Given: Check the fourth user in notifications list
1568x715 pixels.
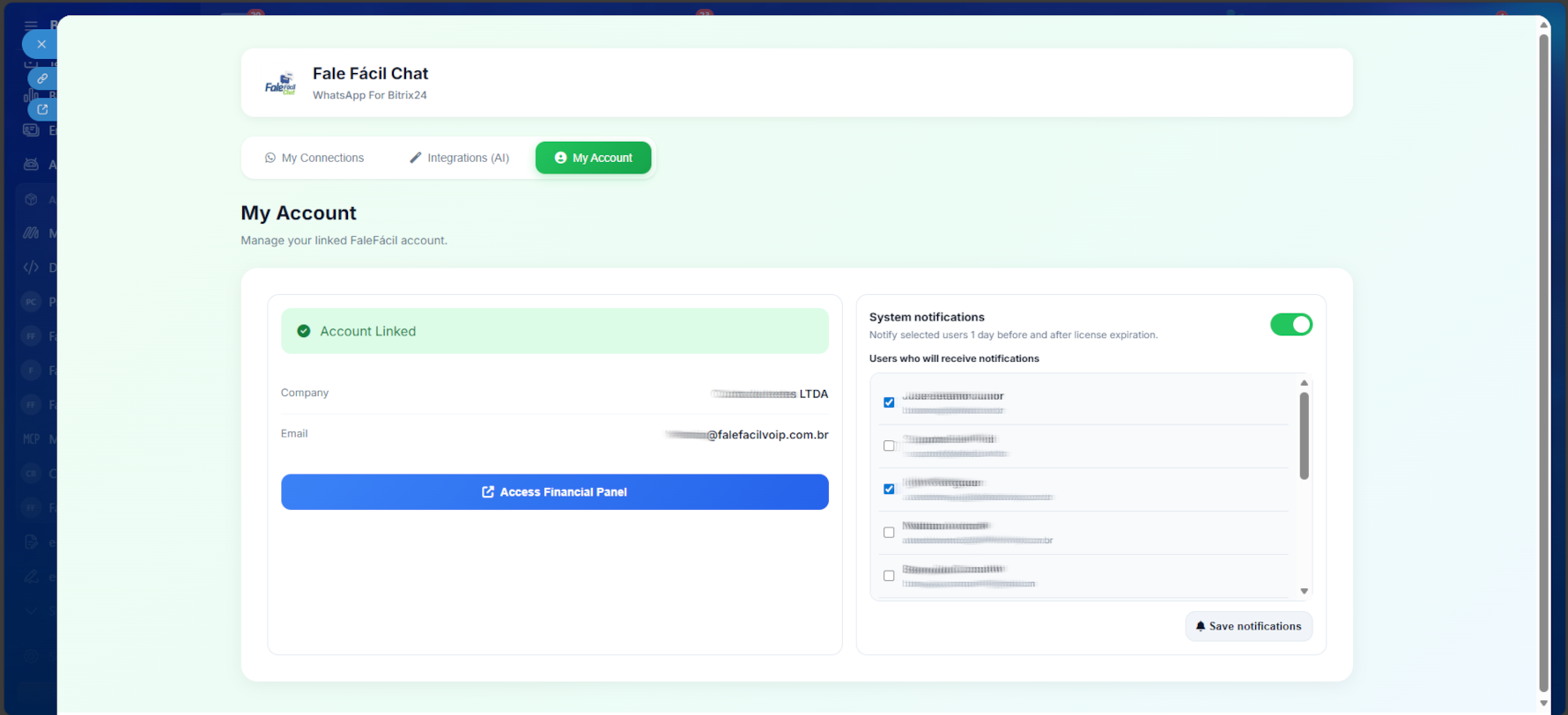Looking at the screenshot, I should 889,532.
